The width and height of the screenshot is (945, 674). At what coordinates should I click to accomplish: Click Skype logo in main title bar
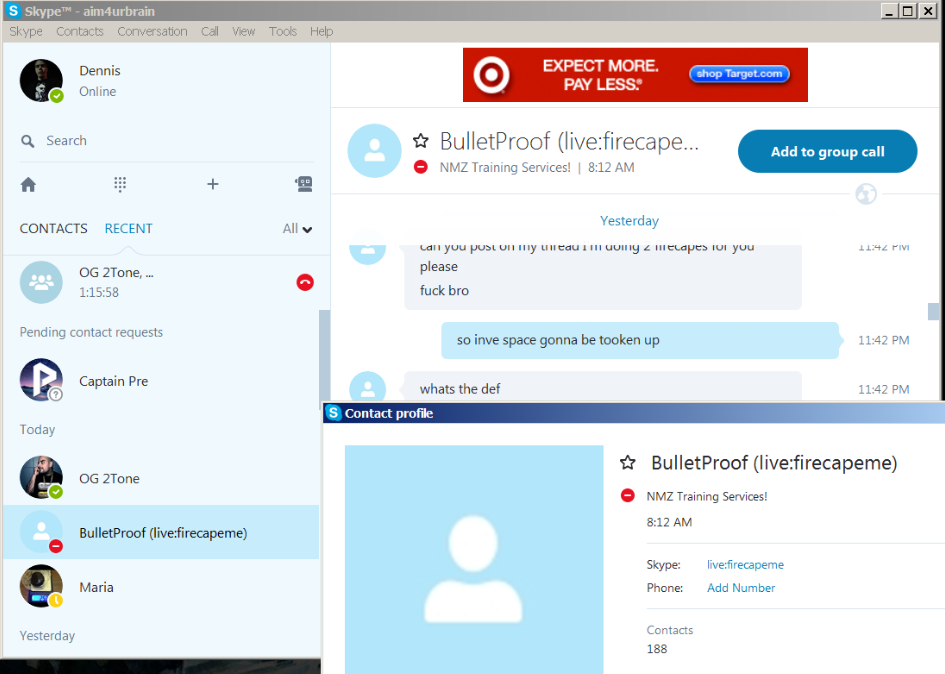tap(13, 11)
